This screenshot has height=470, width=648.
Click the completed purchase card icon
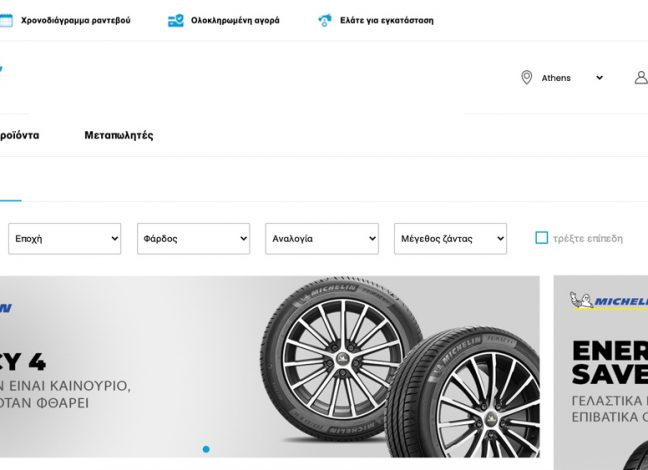click(176, 20)
